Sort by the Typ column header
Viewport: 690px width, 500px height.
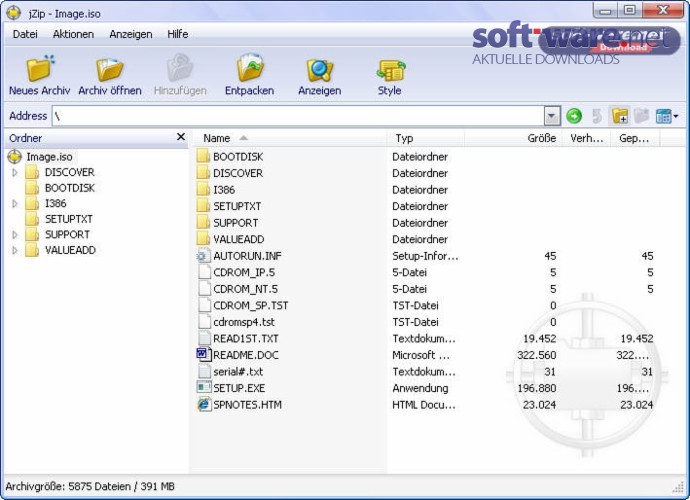coord(425,138)
